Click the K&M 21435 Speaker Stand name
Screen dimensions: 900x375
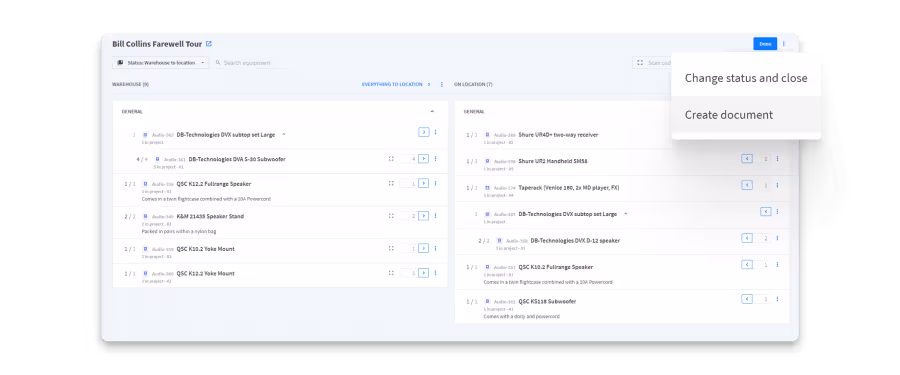210,217
